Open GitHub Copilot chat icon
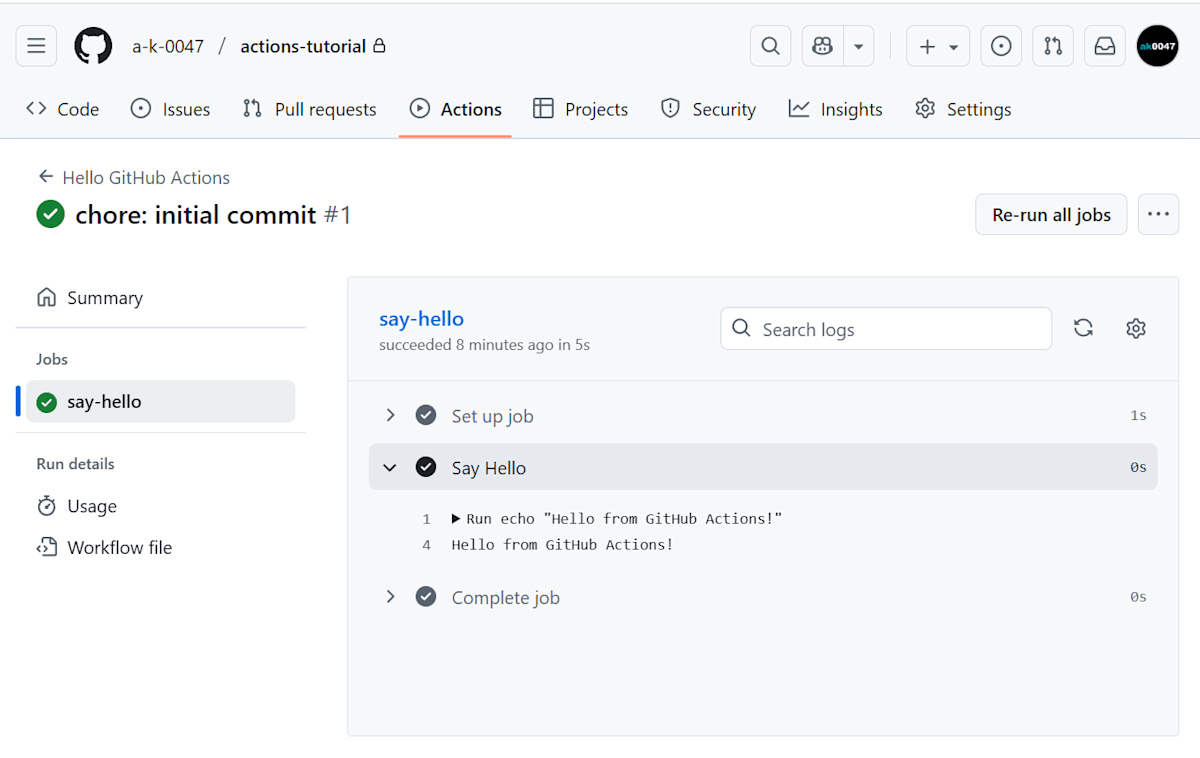 823,46
